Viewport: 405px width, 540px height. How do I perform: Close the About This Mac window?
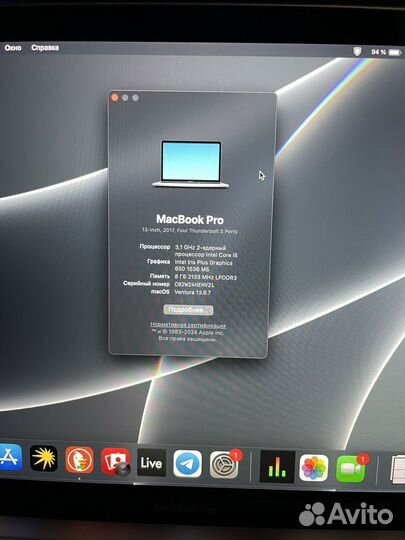click(x=115, y=98)
